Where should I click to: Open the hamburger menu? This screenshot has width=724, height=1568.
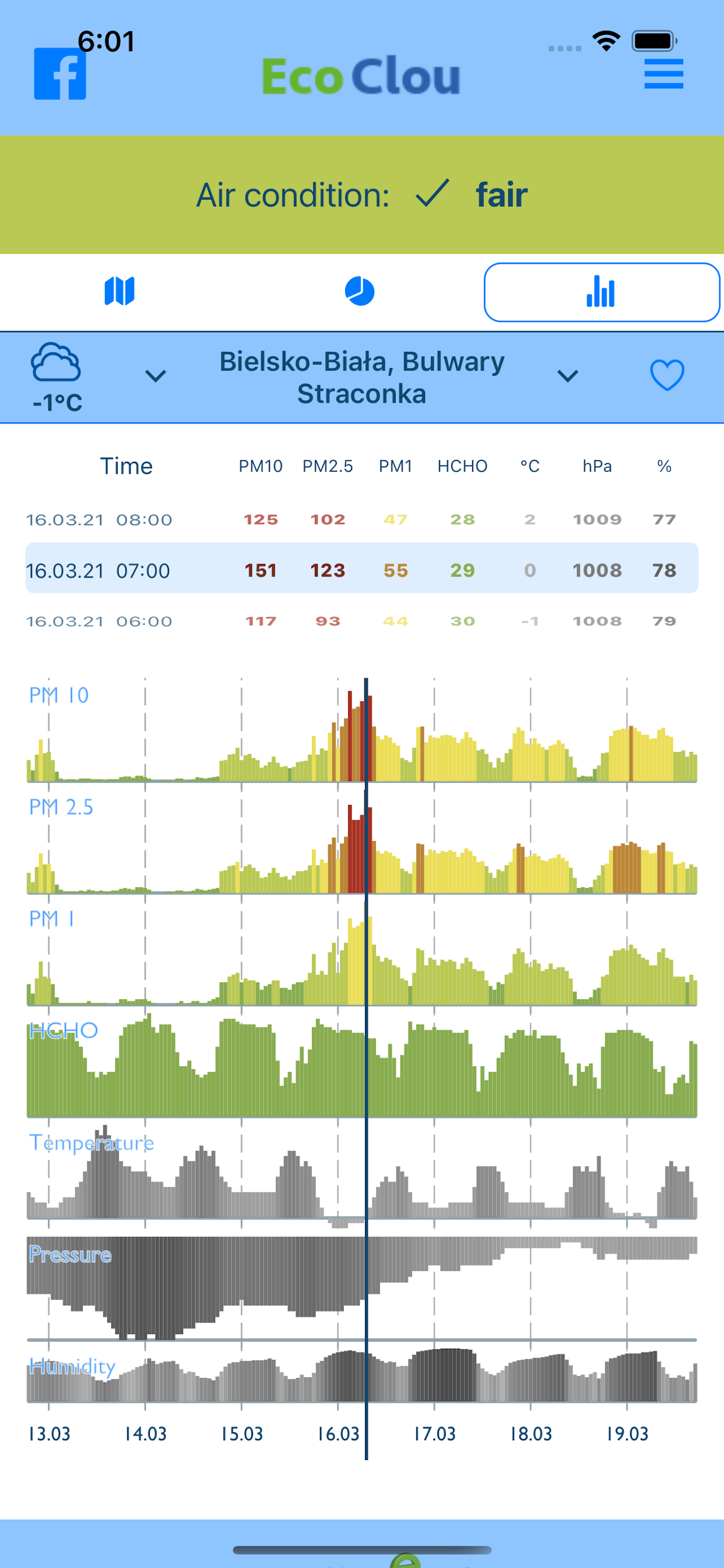(x=664, y=73)
